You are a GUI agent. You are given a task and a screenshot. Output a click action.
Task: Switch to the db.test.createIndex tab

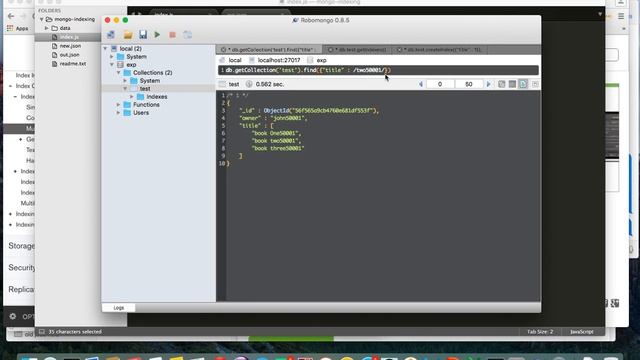pyautogui.click(x=439, y=50)
